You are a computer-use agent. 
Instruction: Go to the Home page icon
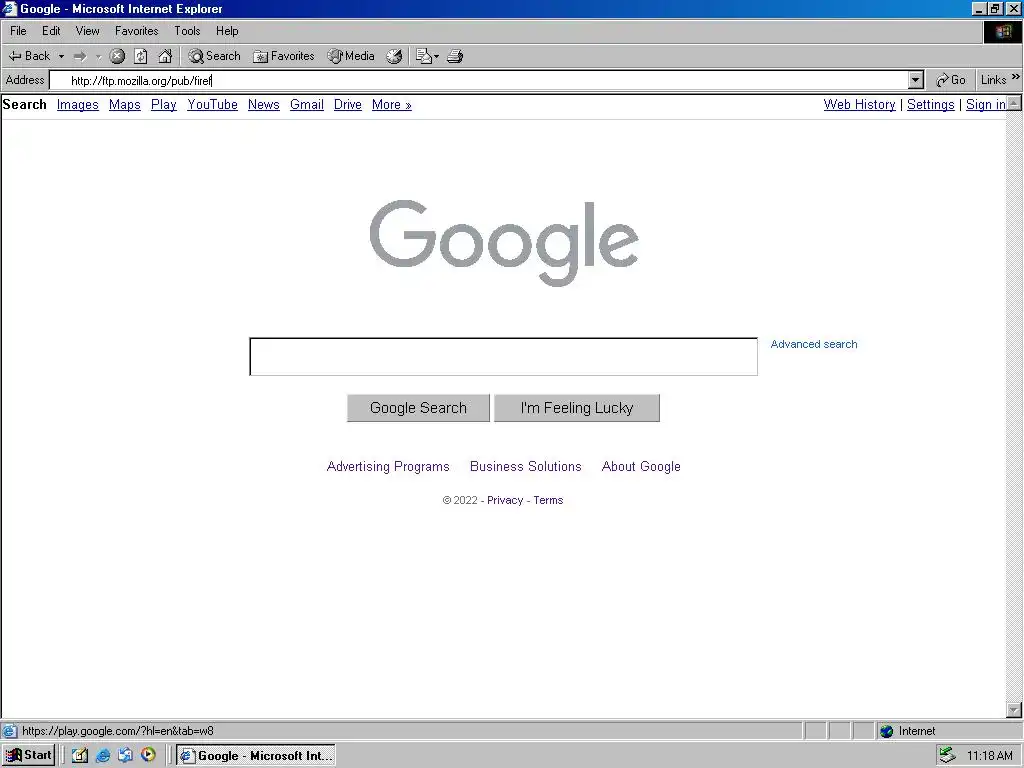[x=165, y=56]
